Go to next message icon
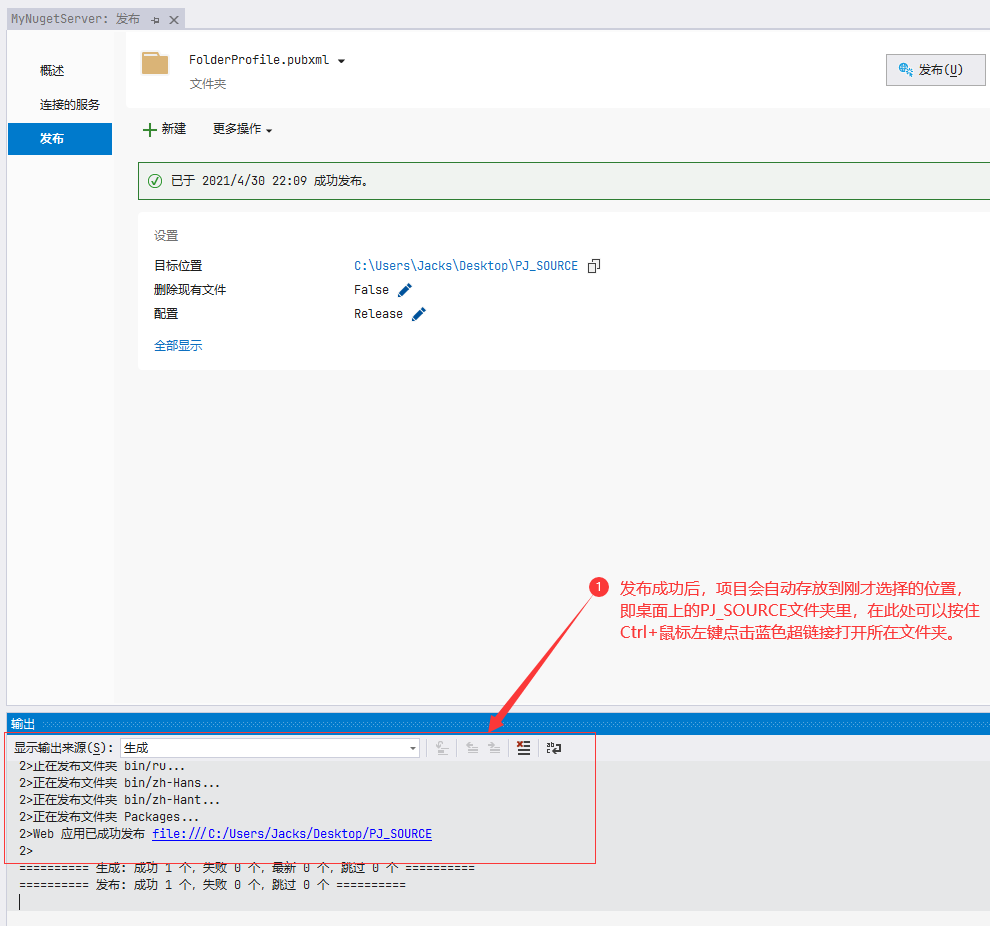This screenshot has height=926, width=990. point(494,748)
